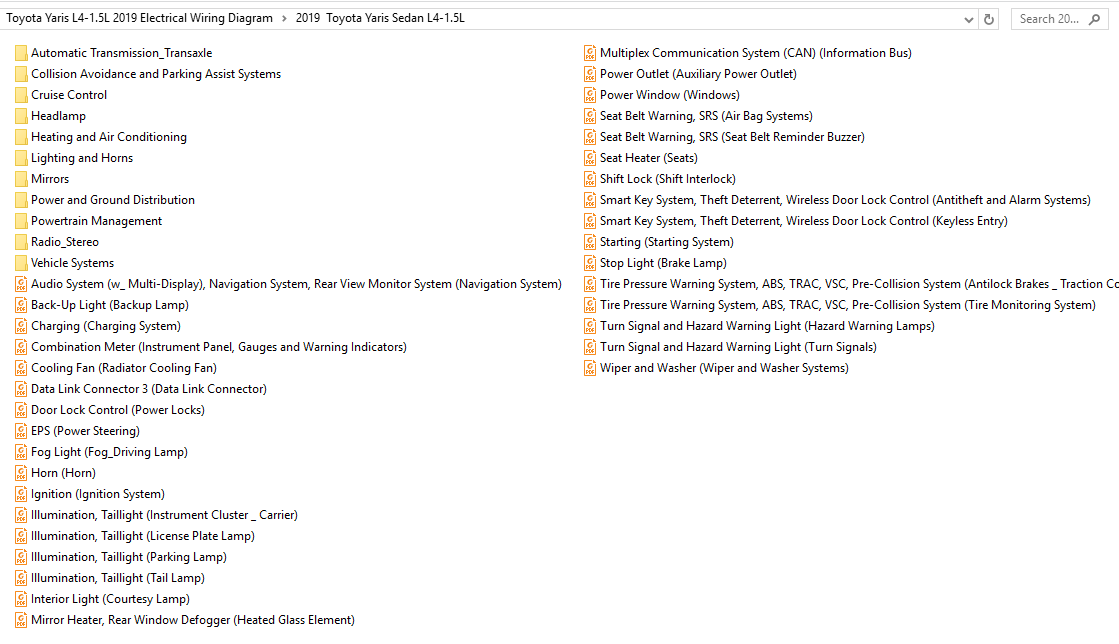Screen dimensions: 1119x644
Task: Select Turn Signal (Hazard Warning Lamps) file
Action: pos(767,326)
